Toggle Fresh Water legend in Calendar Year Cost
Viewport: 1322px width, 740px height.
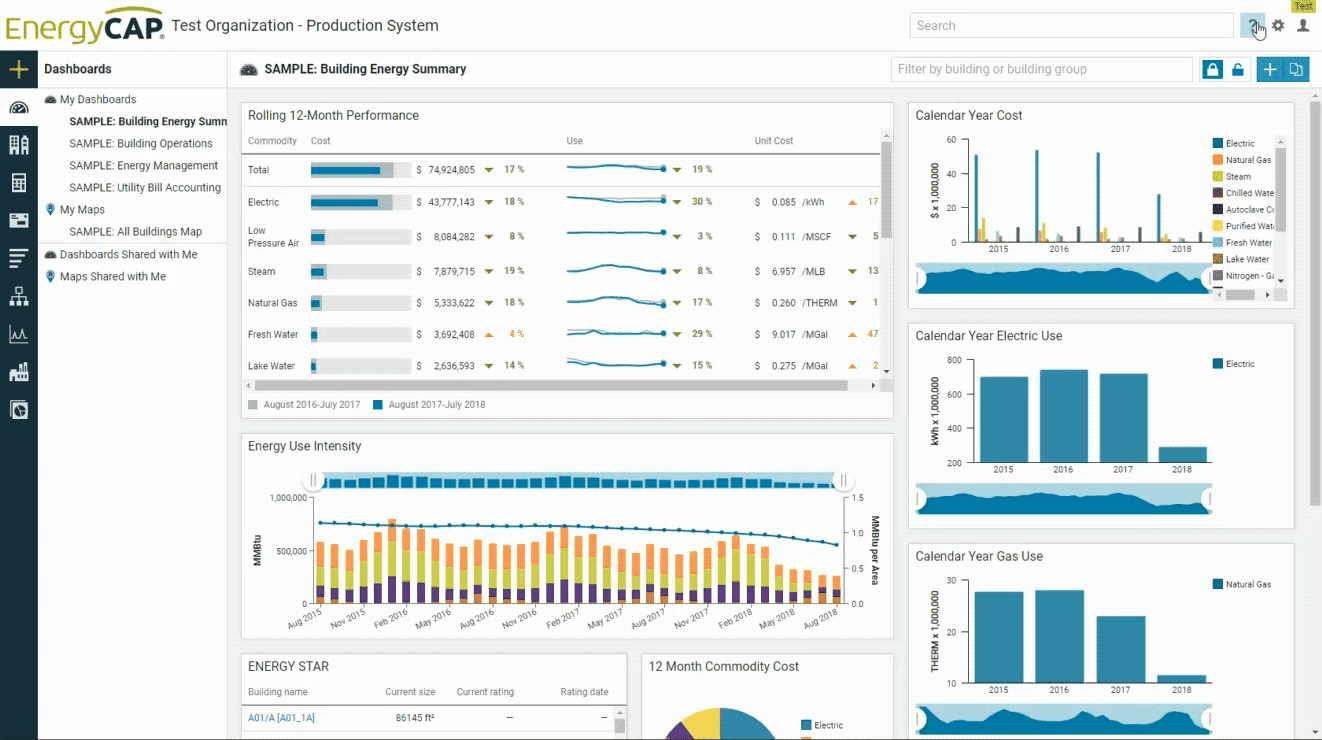[x=1241, y=242]
